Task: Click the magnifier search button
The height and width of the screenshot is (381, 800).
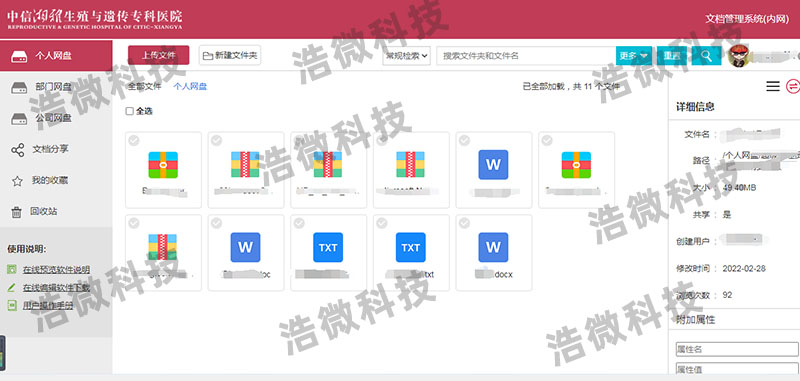Action: click(706, 56)
